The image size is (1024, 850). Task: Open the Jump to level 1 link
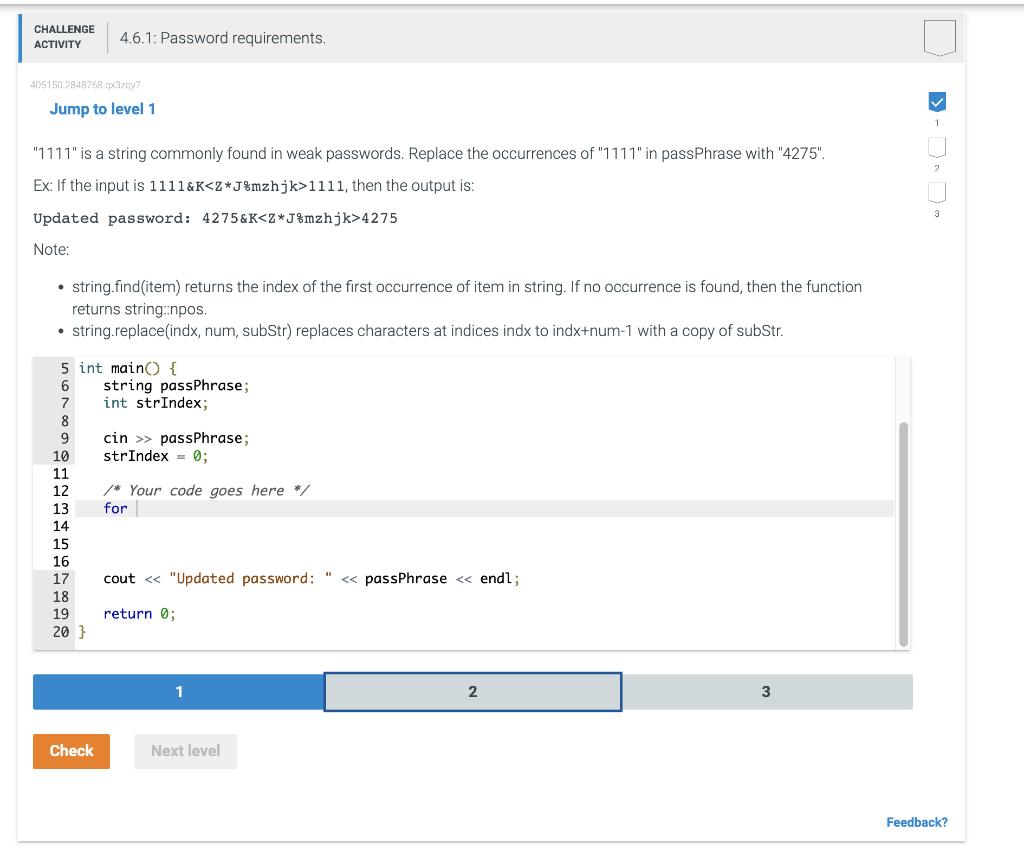pos(103,109)
